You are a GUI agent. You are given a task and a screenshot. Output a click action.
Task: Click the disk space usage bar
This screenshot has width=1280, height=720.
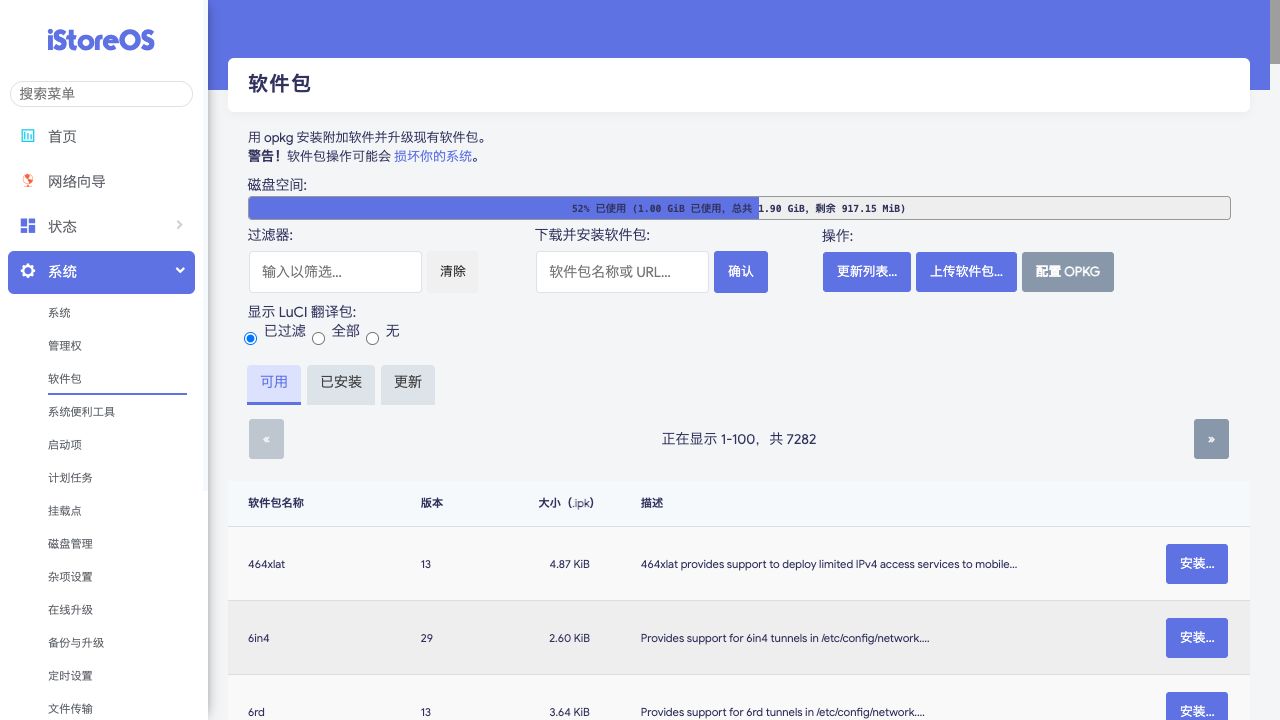pos(739,208)
